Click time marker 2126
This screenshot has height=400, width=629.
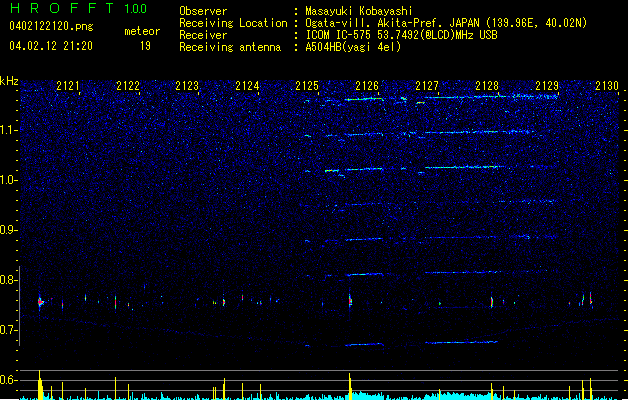coord(367,86)
